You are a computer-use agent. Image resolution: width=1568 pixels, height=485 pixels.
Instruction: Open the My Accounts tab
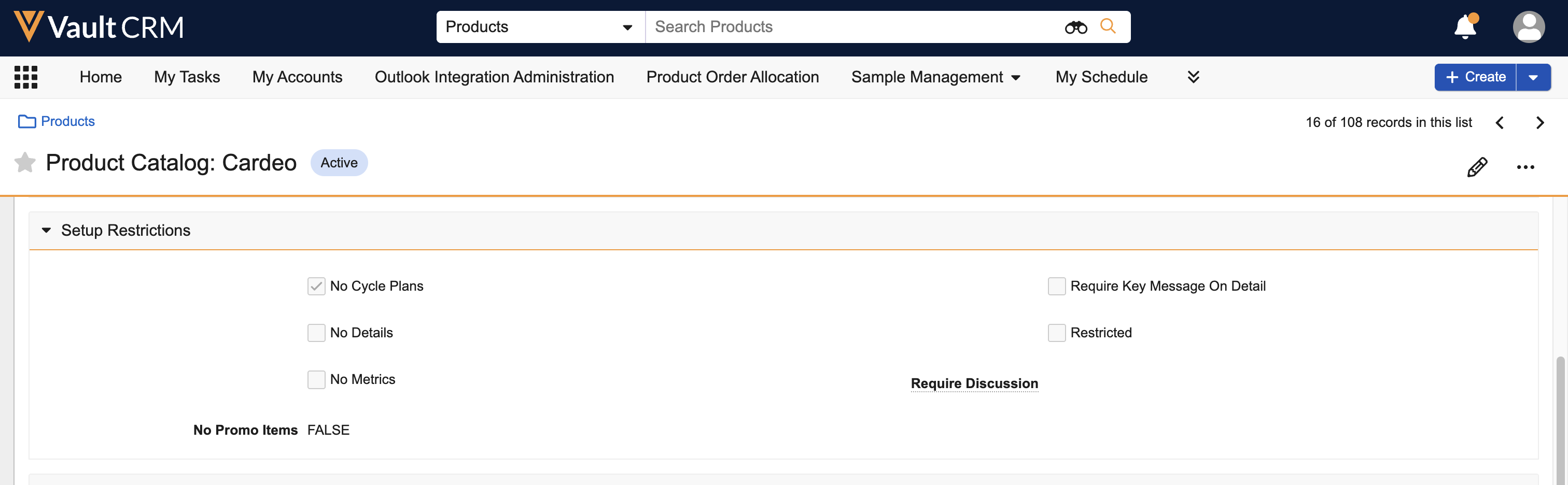tap(297, 77)
